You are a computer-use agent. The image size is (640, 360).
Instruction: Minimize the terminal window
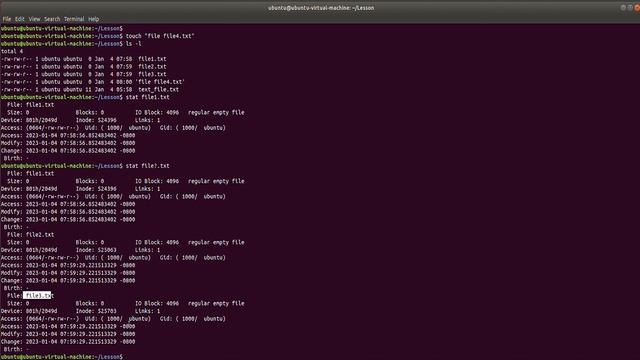coord(623,8)
